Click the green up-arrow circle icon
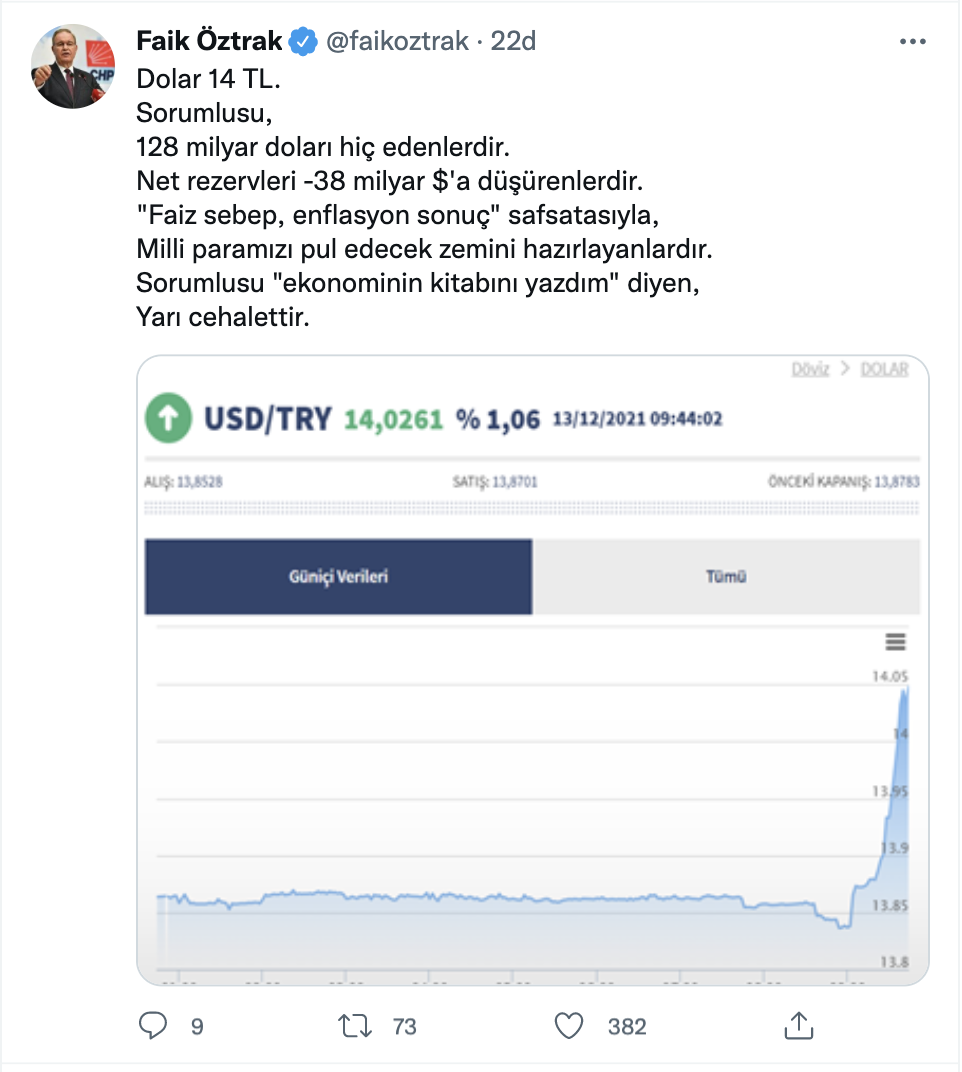 click(x=168, y=419)
